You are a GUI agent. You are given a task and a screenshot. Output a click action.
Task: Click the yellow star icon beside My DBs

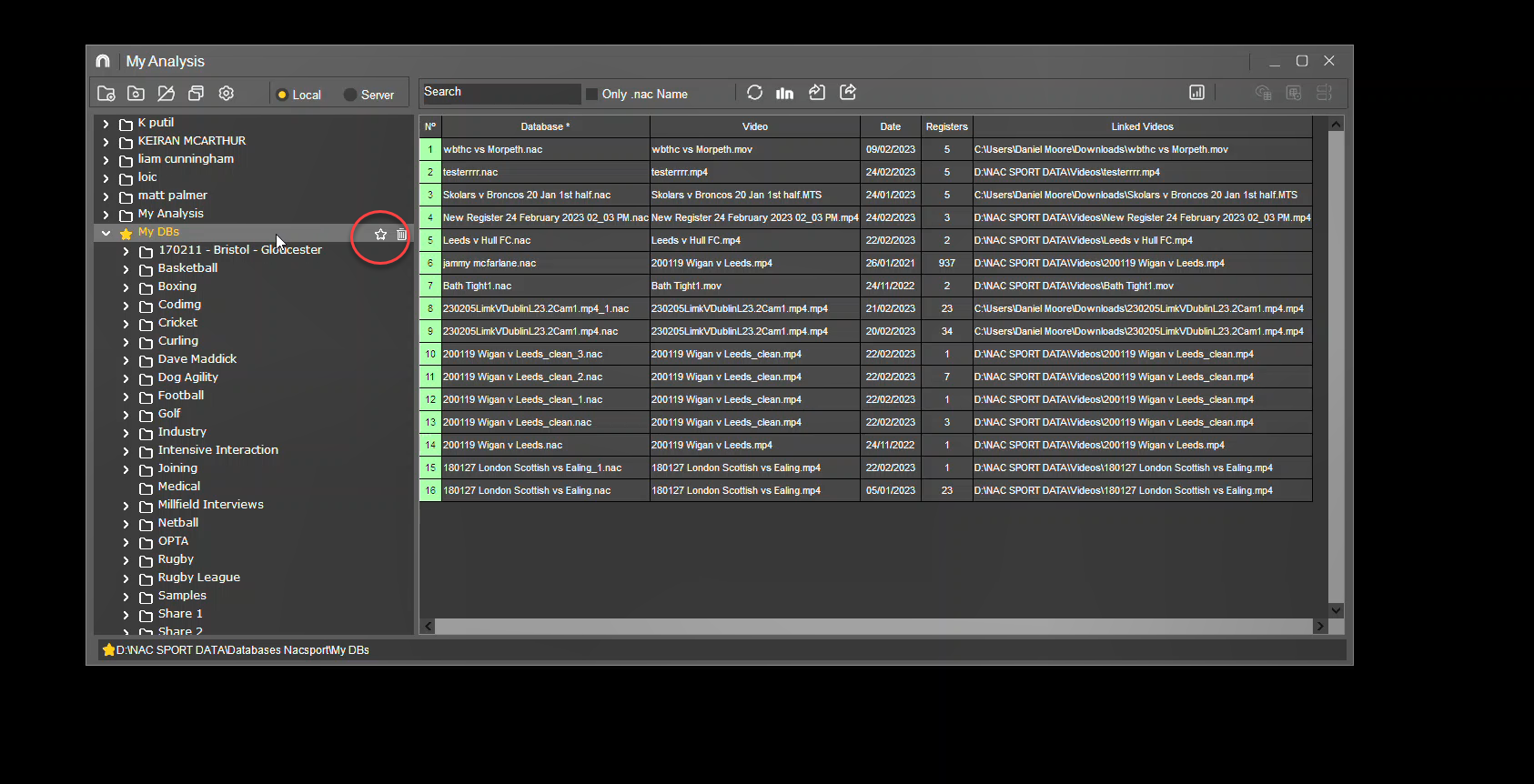(x=126, y=234)
